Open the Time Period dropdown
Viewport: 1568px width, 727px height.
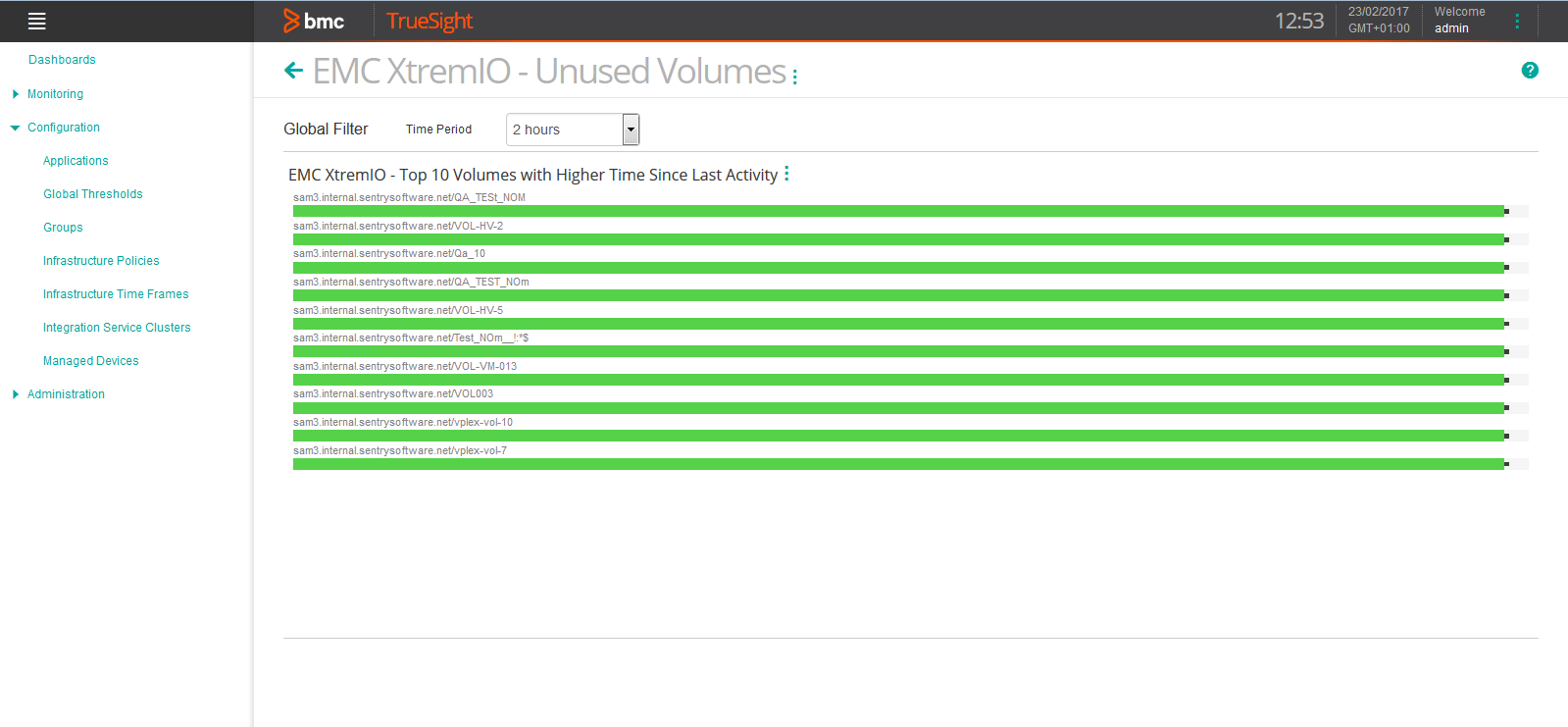(573, 130)
